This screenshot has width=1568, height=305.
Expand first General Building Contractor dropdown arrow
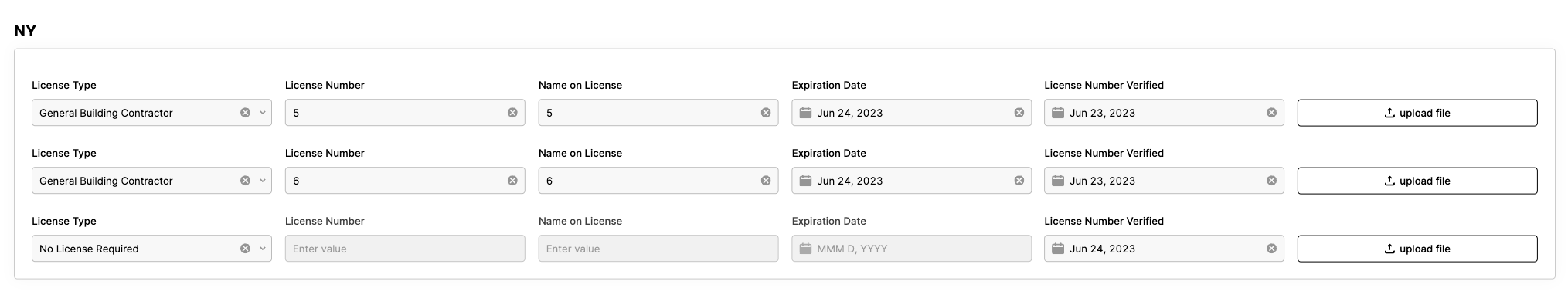(x=263, y=113)
